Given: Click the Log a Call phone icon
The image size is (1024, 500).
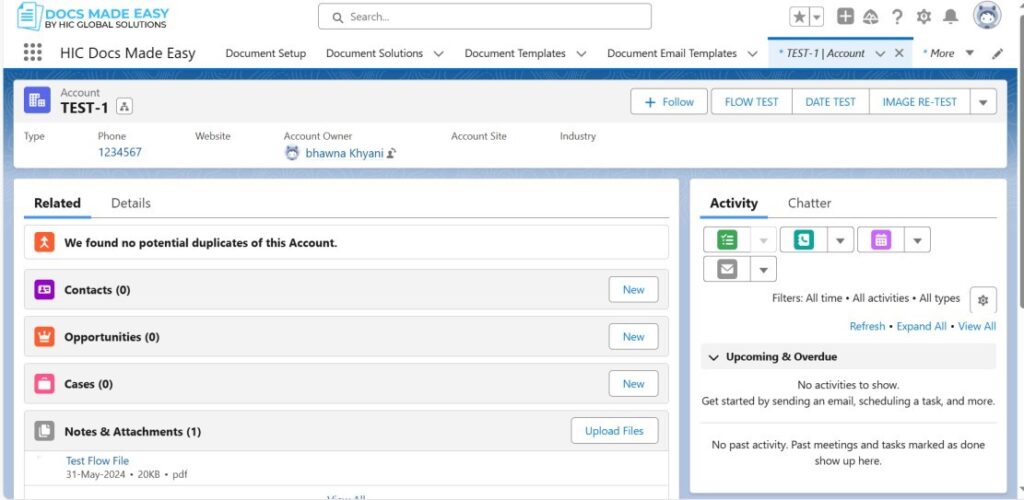Looking at the screenshot, I should (x=803, y=240).
